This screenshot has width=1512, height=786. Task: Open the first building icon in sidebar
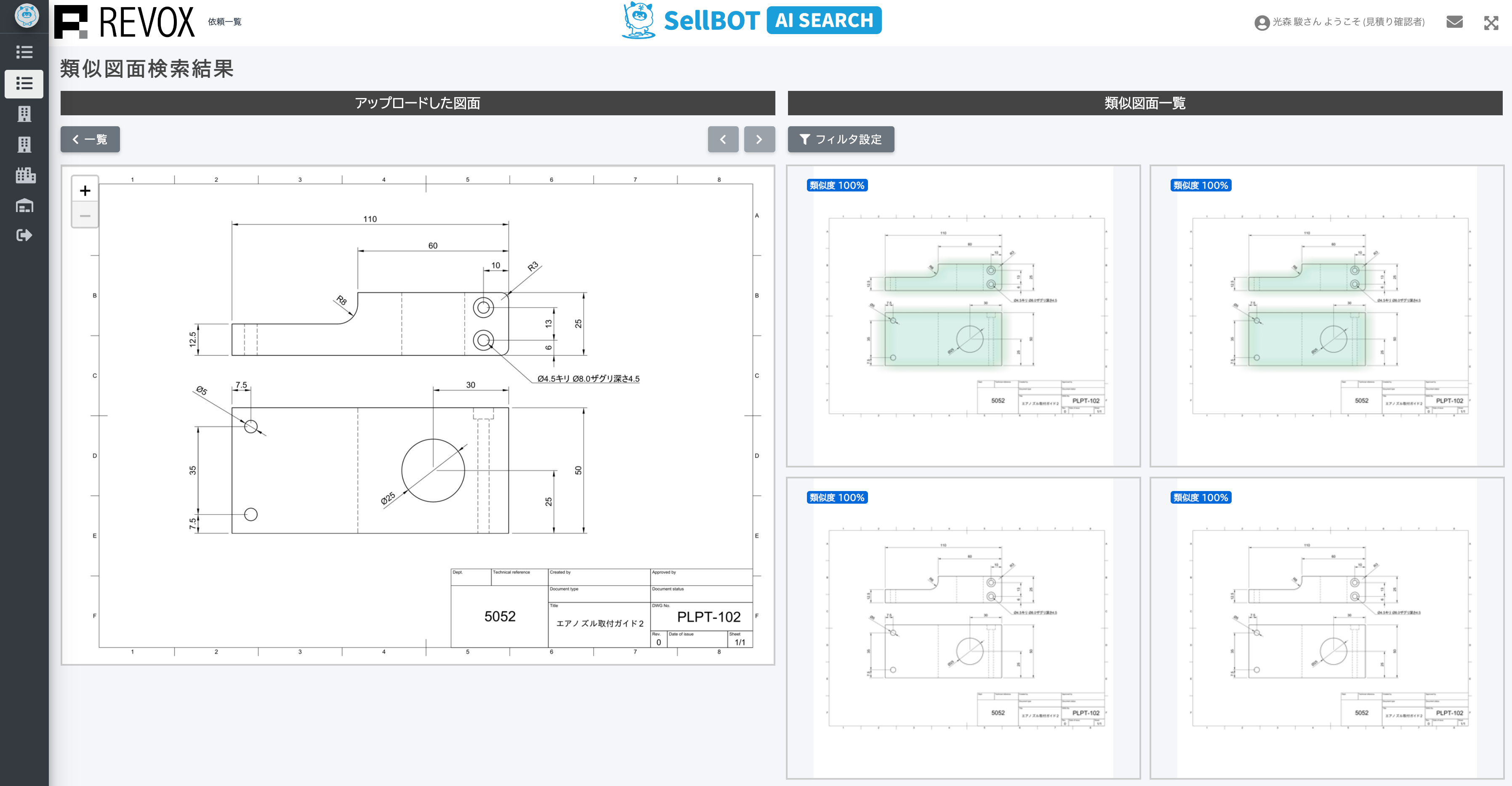(24, 114)
